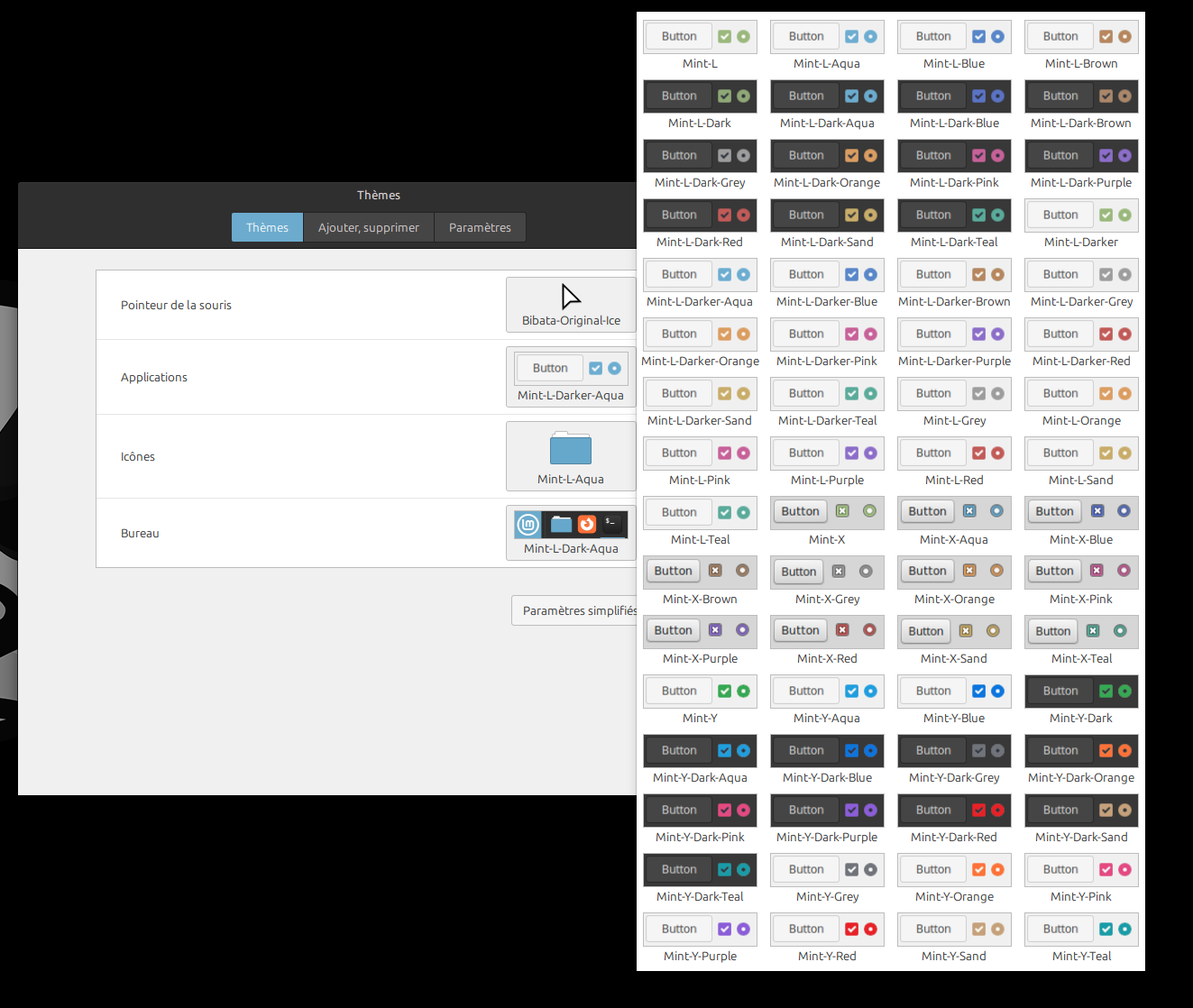This screenshot has width=1193, height=1008.
Task: Click the red checkbox in Mint-L-Dark-Red preview
Action: click(x=724, y=215)
